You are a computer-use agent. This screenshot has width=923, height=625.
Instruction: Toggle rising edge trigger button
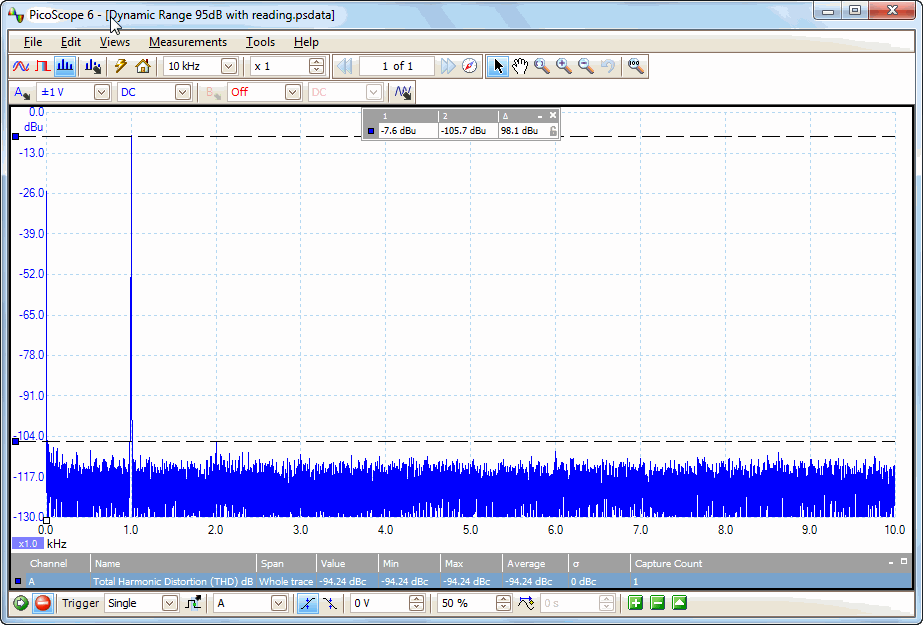306,603
